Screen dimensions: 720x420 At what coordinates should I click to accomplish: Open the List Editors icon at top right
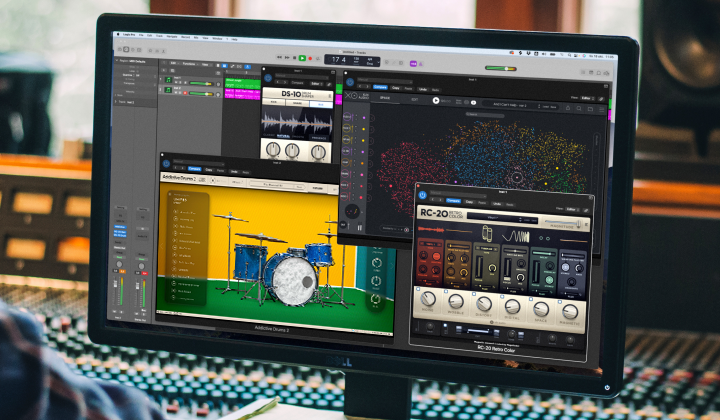(x=583, y=72)
